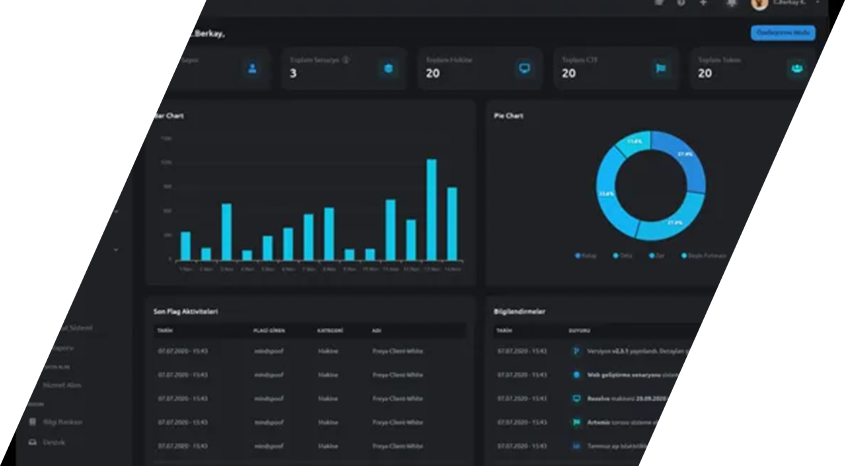Image resolution: width=845 pixels, height=466 pixels.
Task: Click the Son Flag Aktiviteleri panel title
Action: click(185, 311)
